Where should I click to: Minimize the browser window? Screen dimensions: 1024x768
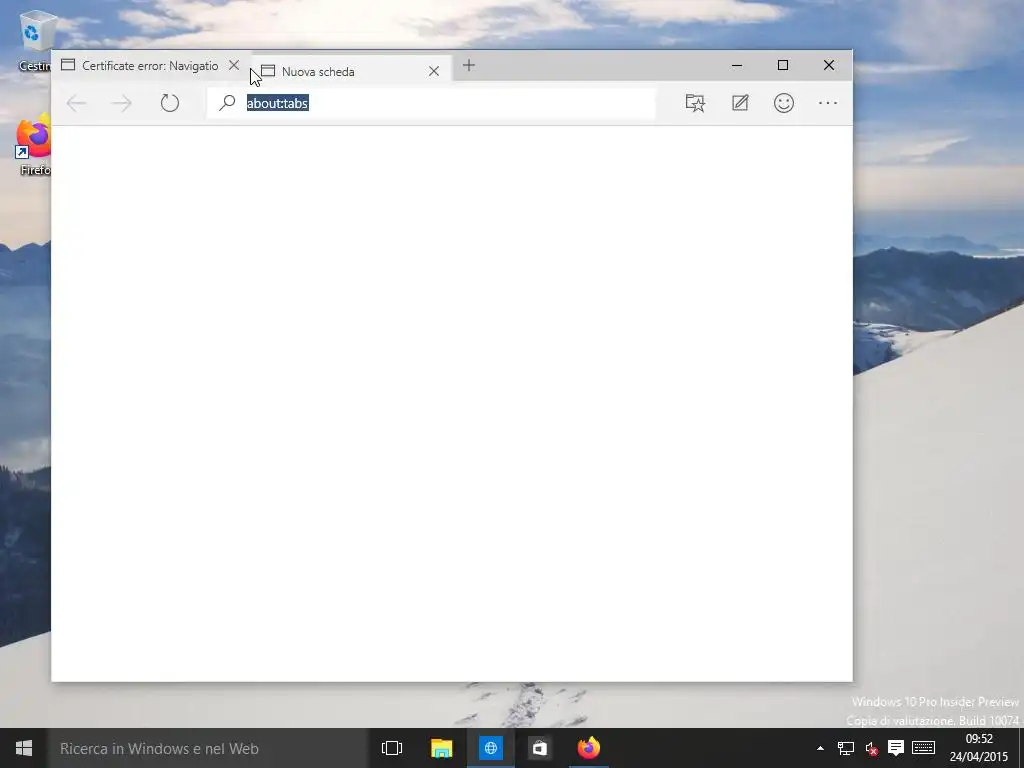click(737, 65)
